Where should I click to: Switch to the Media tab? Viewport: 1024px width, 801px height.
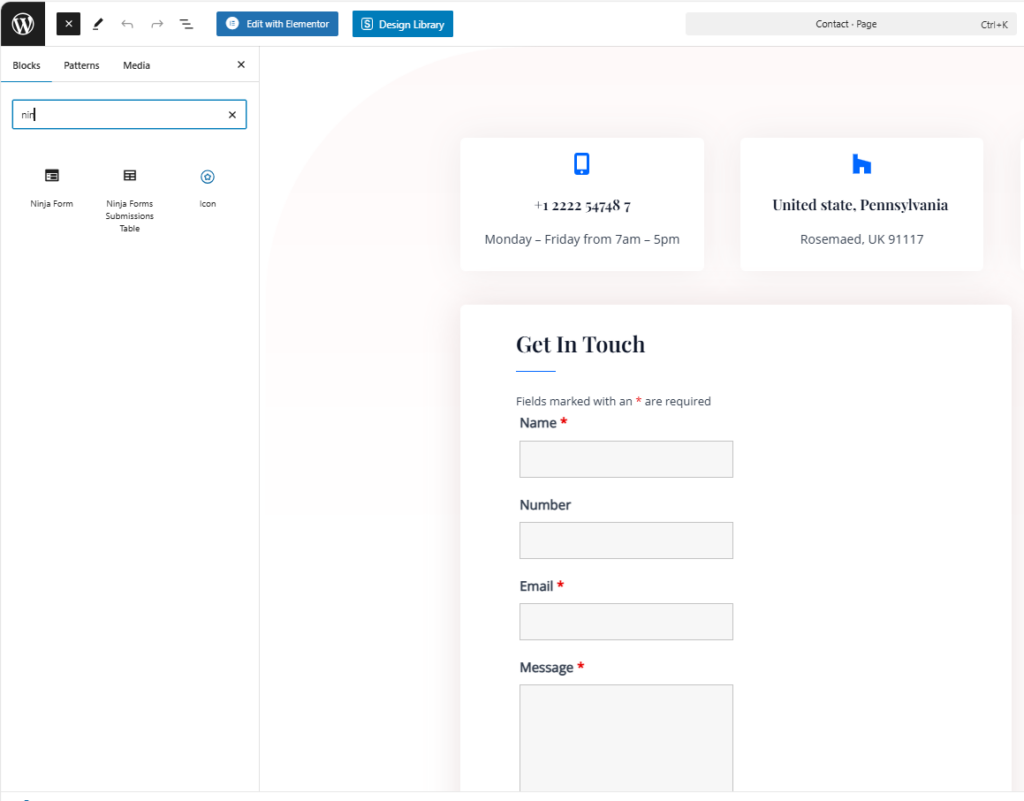point(136,65)
